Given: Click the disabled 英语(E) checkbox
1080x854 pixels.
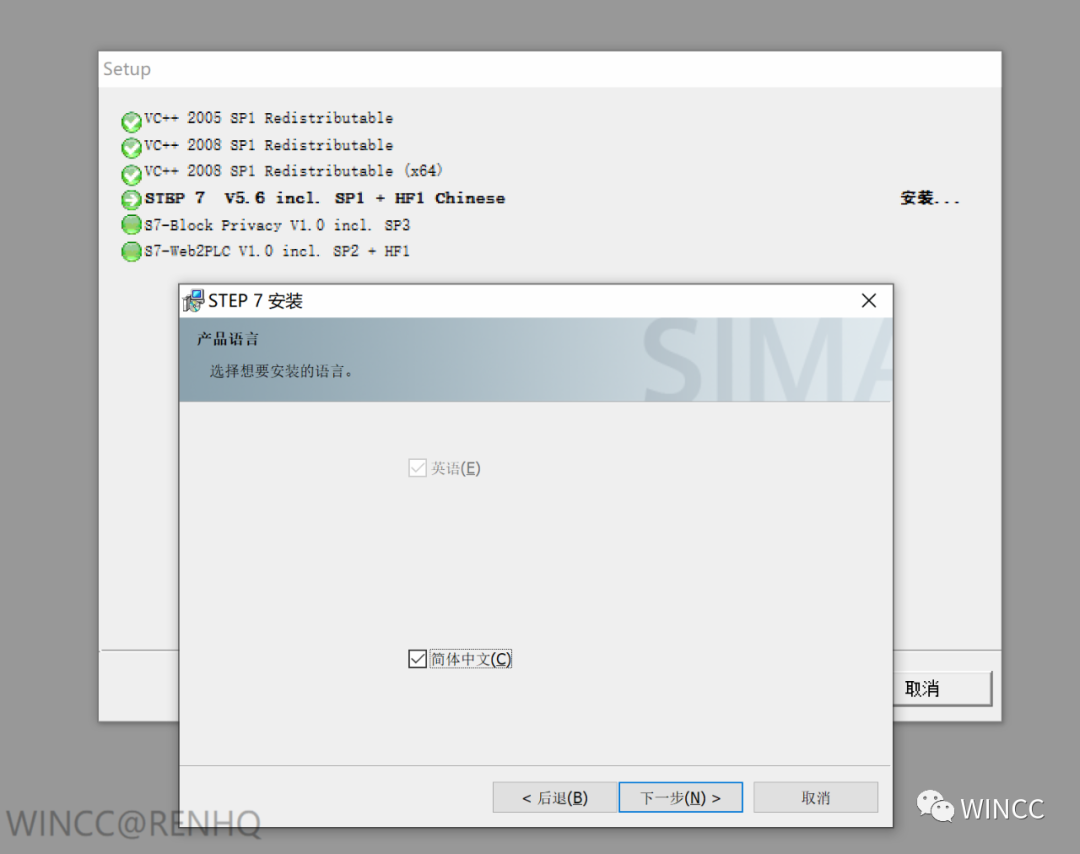Looking at the screenshot, I should coord(417,468).
